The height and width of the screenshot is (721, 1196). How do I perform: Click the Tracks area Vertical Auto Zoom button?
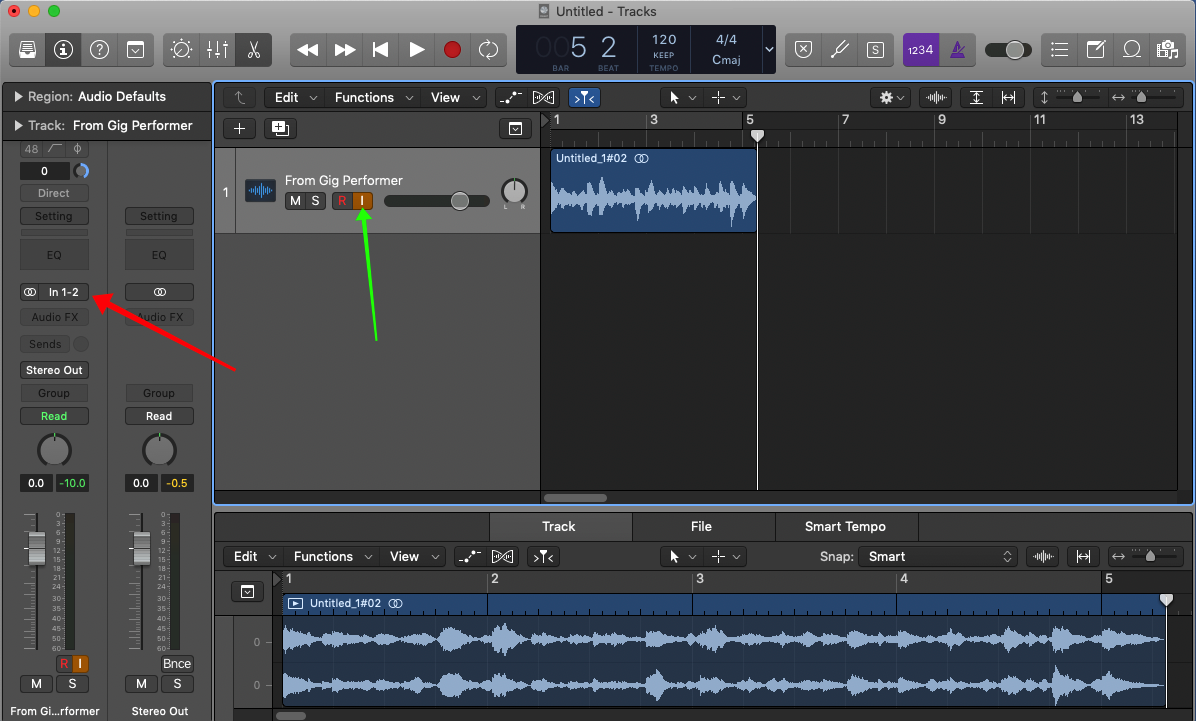click(x=976, y=98)
